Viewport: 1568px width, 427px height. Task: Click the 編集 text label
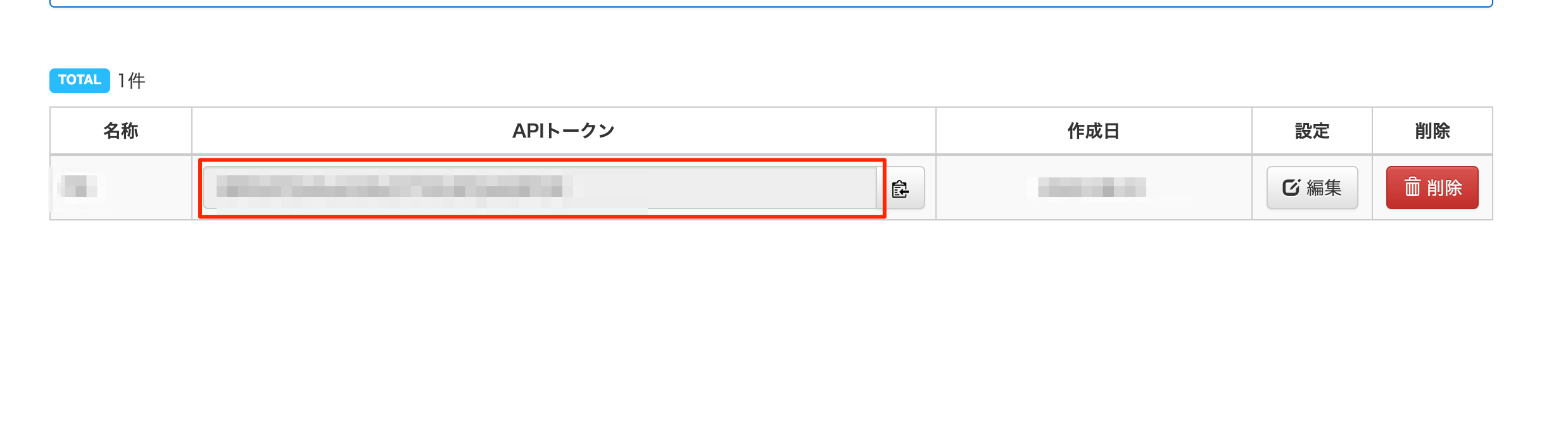tap(1324, 188)
